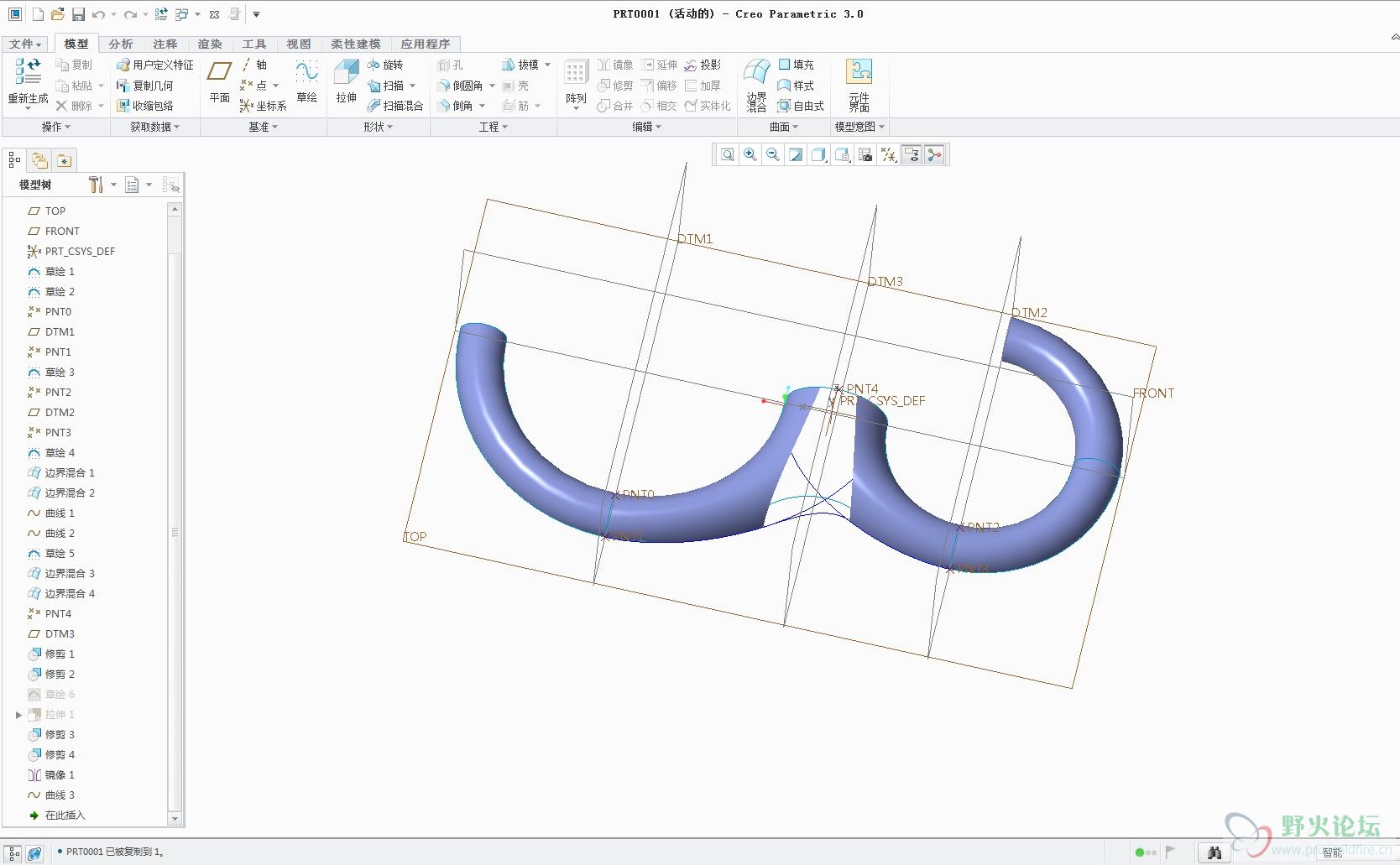The height and width of the screenshot is (865, 1400).
Task: Expand the Engineering (工程) group
Action: coord(494,127)
